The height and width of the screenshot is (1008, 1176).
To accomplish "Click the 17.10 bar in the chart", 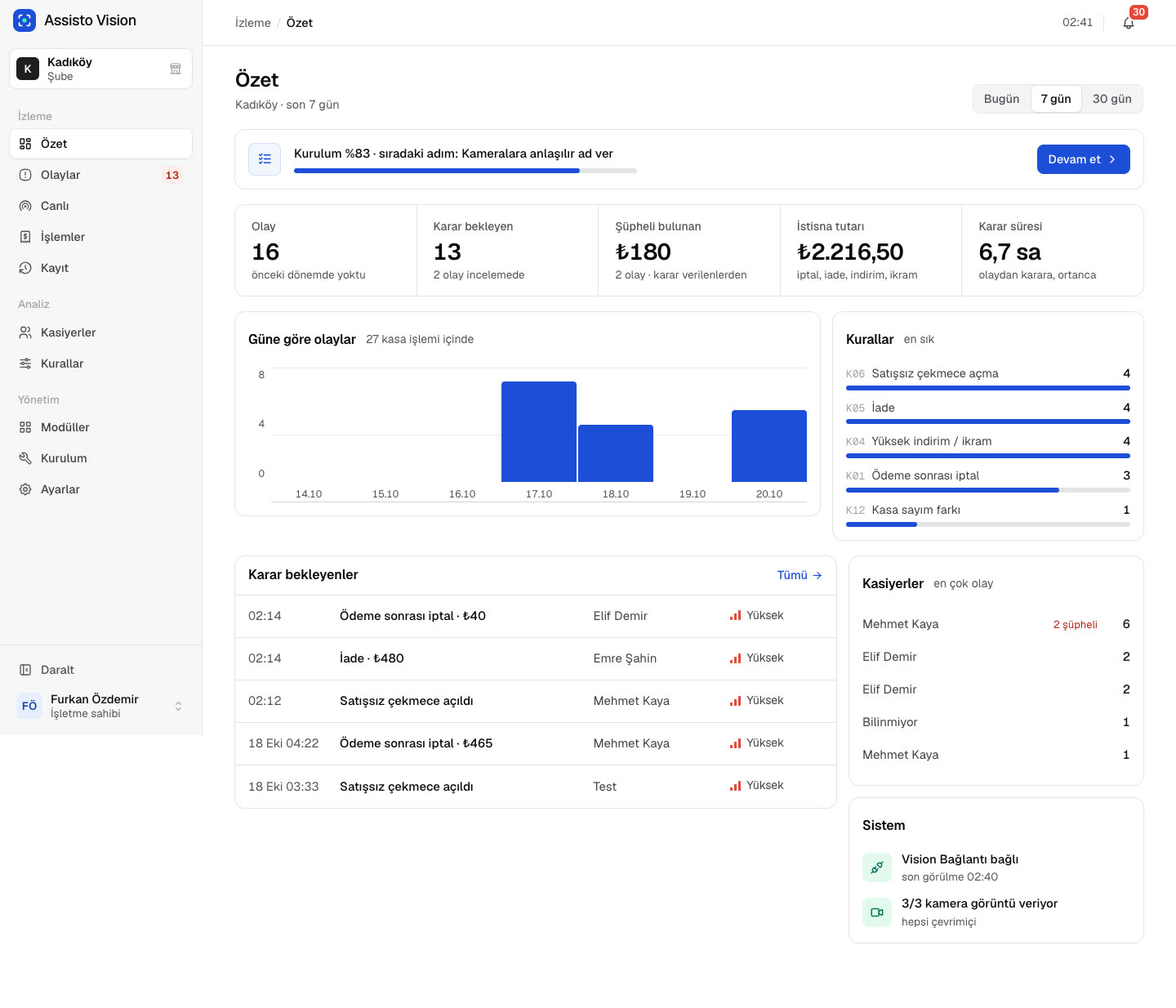I will click(539, 431).
